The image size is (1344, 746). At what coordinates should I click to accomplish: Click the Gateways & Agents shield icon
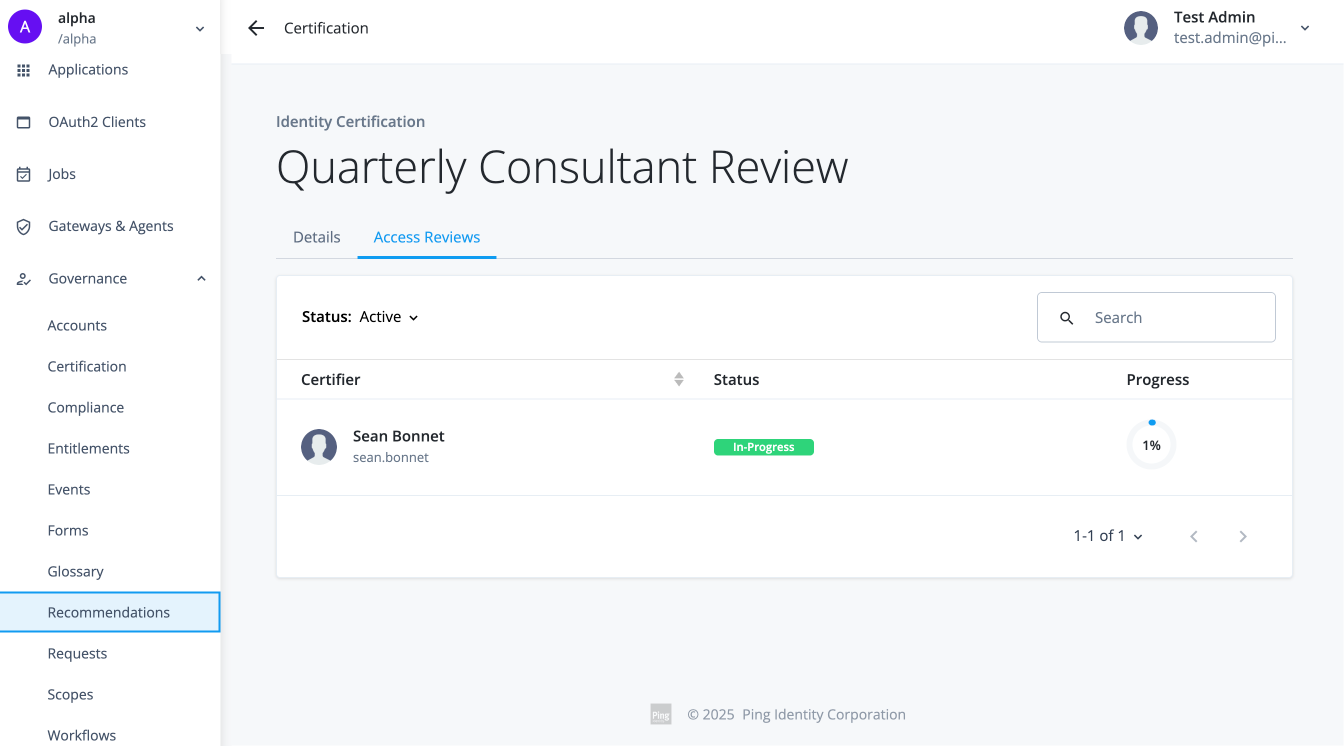click(23, 226)
